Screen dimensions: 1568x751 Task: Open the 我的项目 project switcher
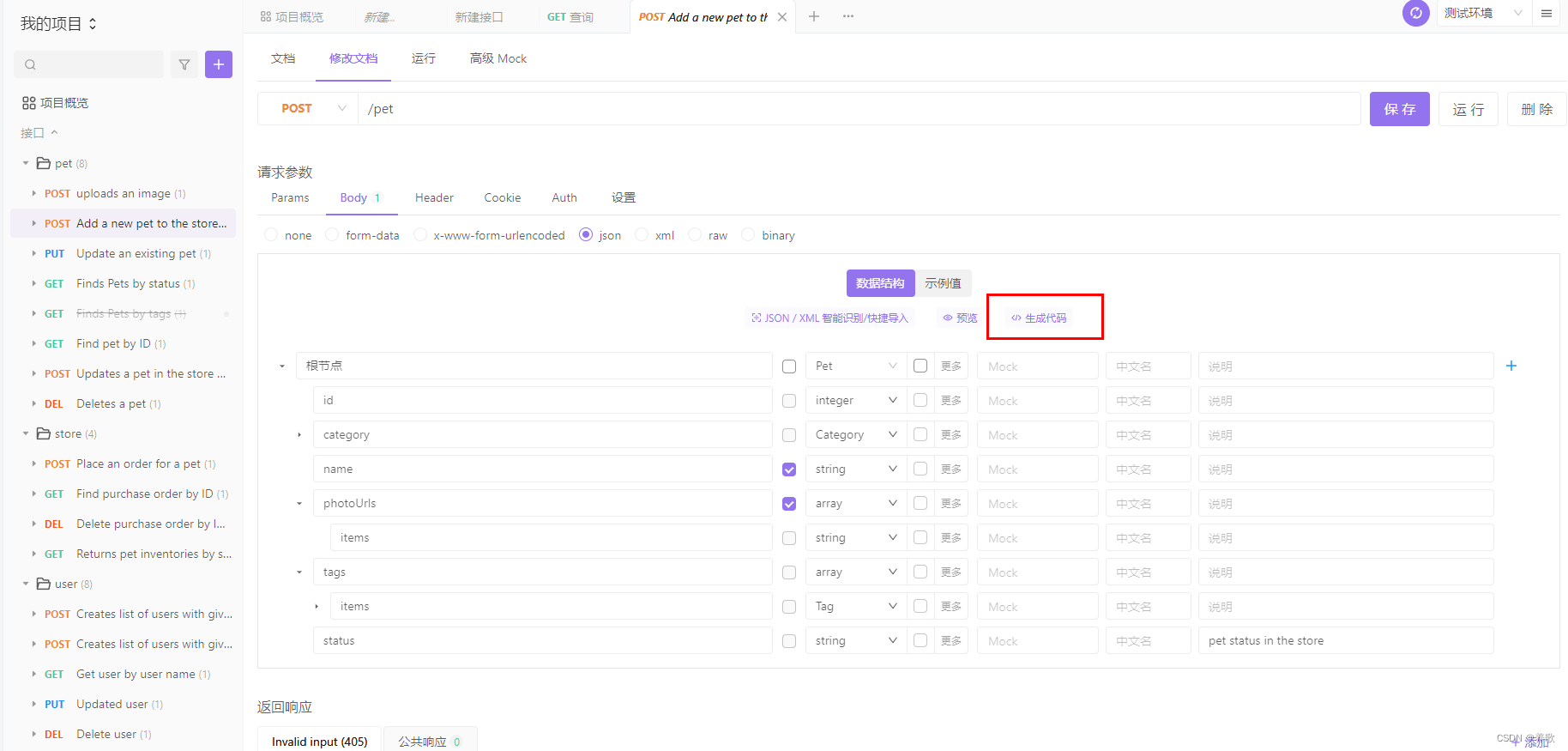[58, 24]
